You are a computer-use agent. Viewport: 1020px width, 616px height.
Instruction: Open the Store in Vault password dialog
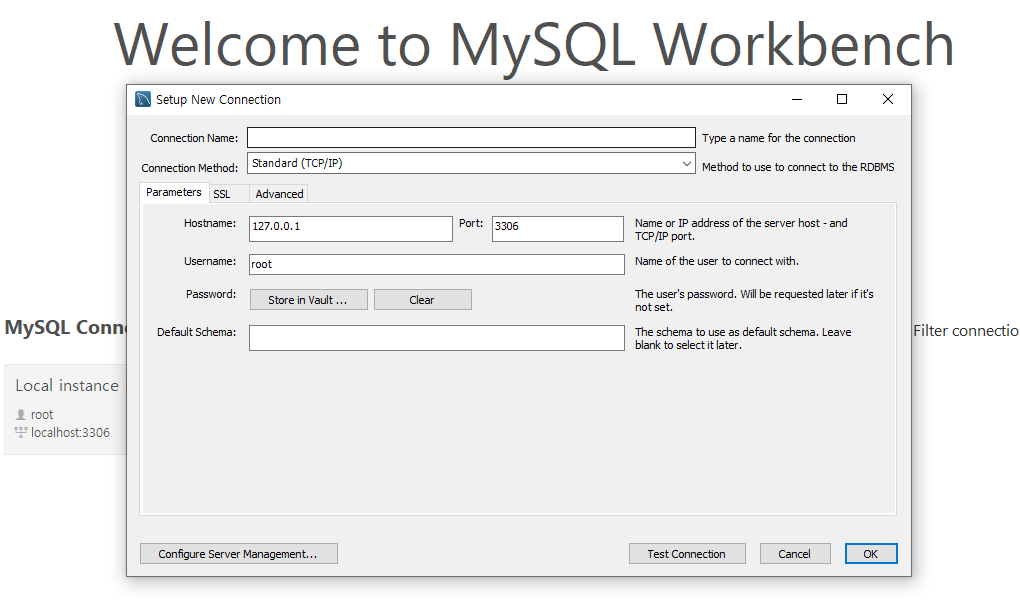click(x=308, y=299)
